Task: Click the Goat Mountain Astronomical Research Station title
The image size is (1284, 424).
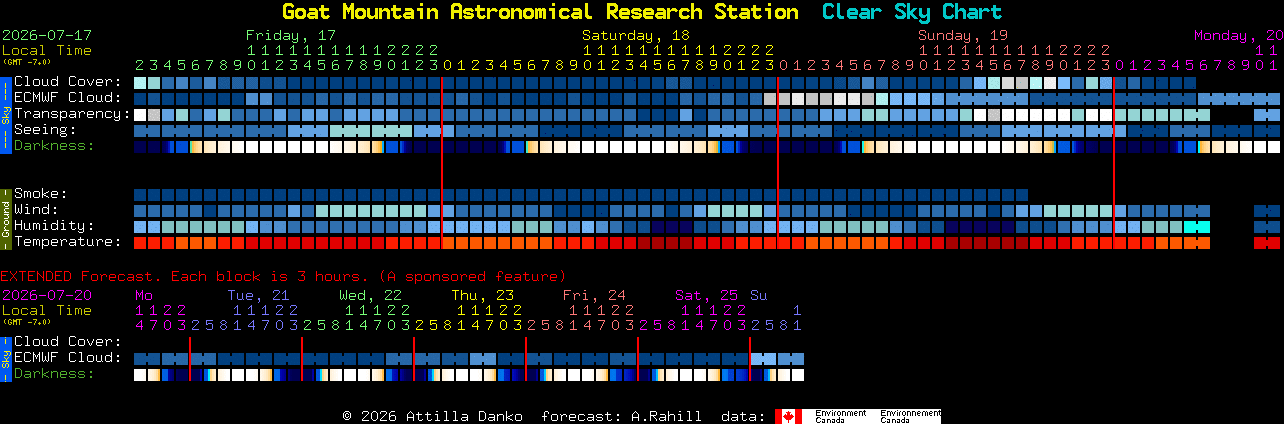Action: click(x=540, y=12)
